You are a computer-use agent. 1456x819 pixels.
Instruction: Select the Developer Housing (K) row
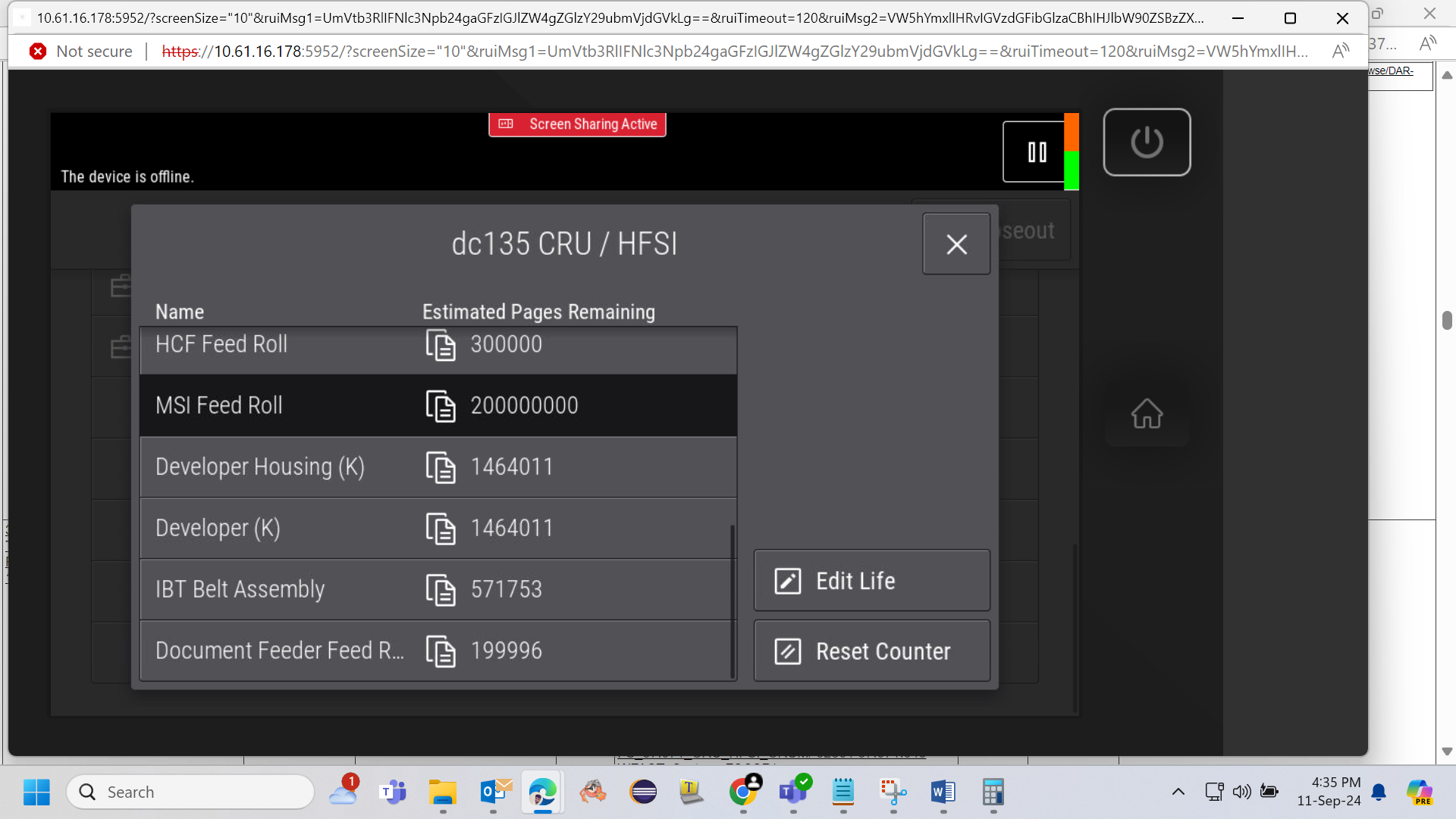pyautogui.click(x=438, y=467)
